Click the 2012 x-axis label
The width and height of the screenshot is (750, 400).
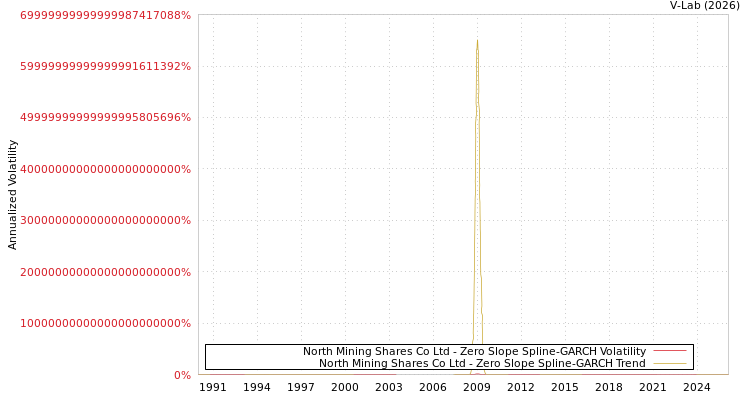click(x=521, y=387)
